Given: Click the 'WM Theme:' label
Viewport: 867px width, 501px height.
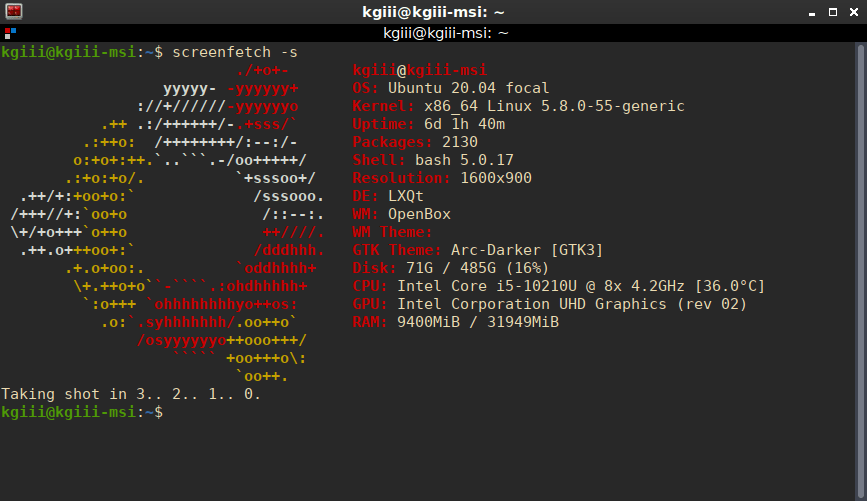Looking at the screenshot, I should 393,232.
